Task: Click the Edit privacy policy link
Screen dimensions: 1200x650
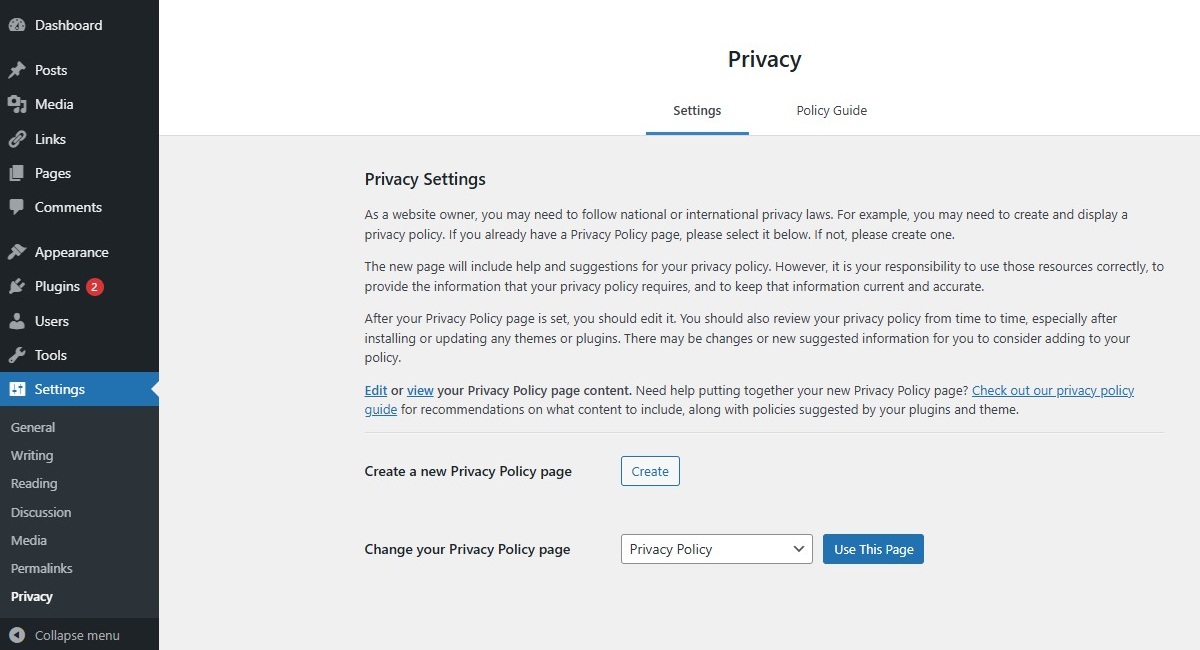Action: (x=376, y=391)
